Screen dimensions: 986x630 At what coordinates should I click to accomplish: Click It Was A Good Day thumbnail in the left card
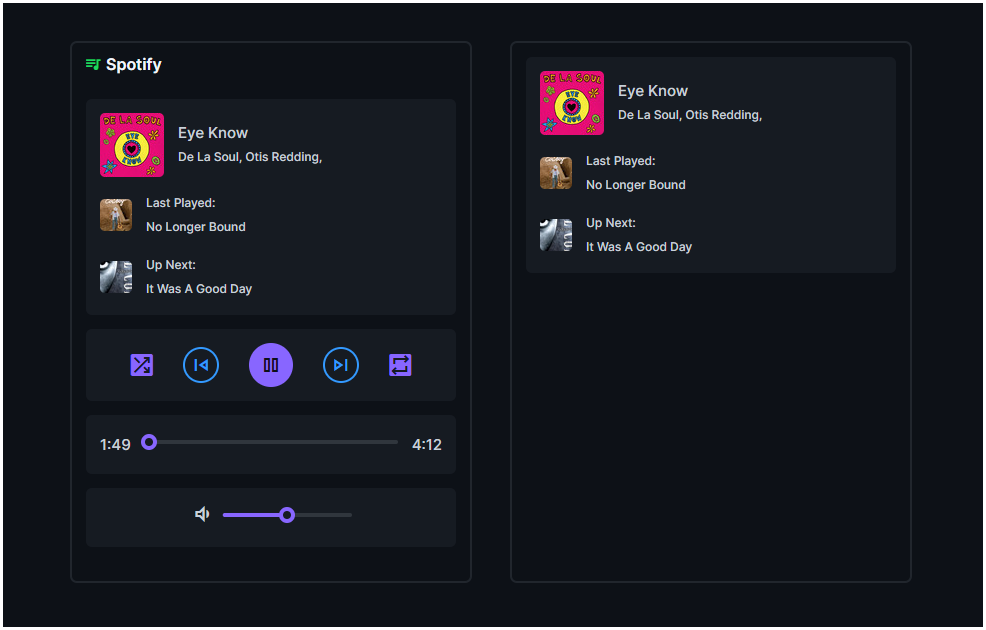click(116, 277)
